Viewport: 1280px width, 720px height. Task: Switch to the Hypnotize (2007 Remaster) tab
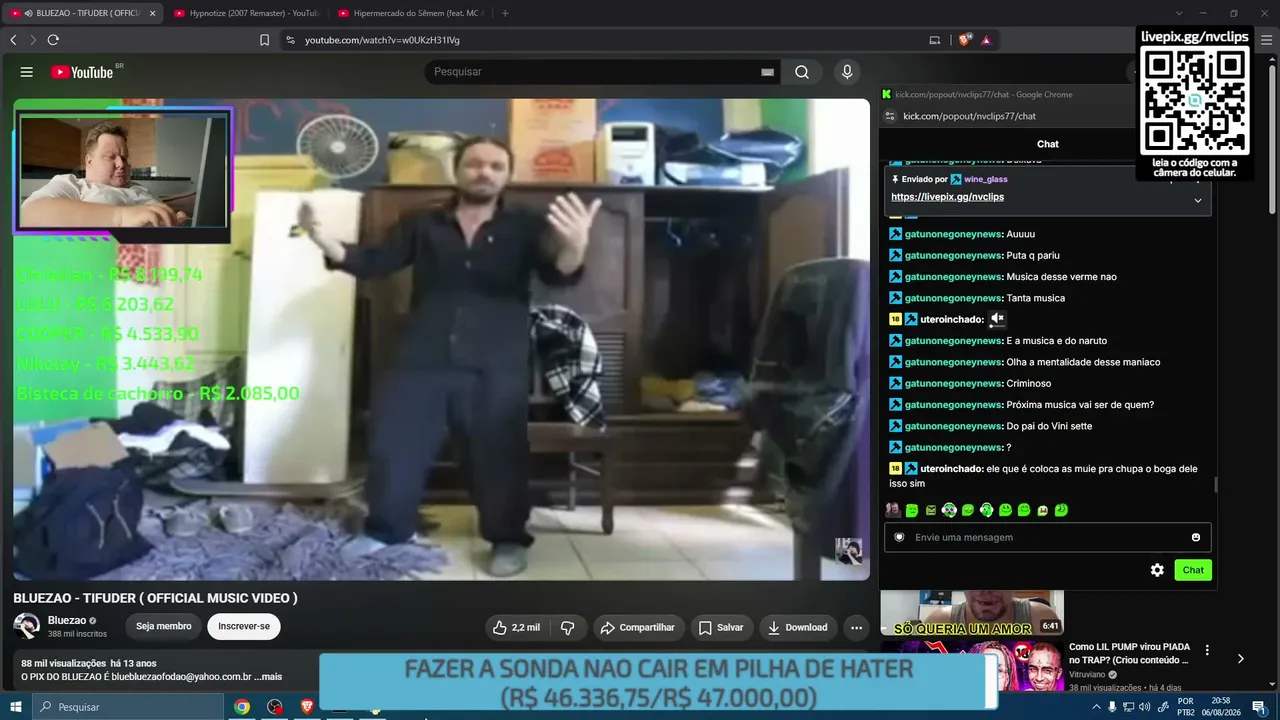tap(245, 13)
